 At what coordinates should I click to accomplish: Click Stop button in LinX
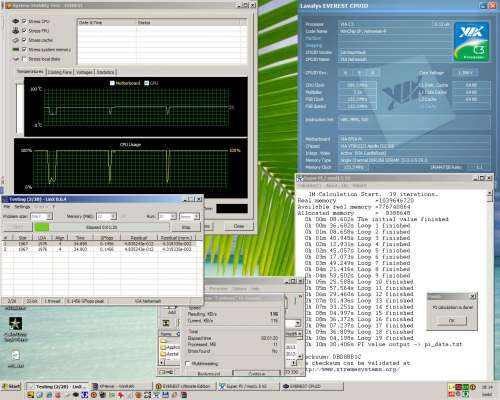(x=186, y=227)
